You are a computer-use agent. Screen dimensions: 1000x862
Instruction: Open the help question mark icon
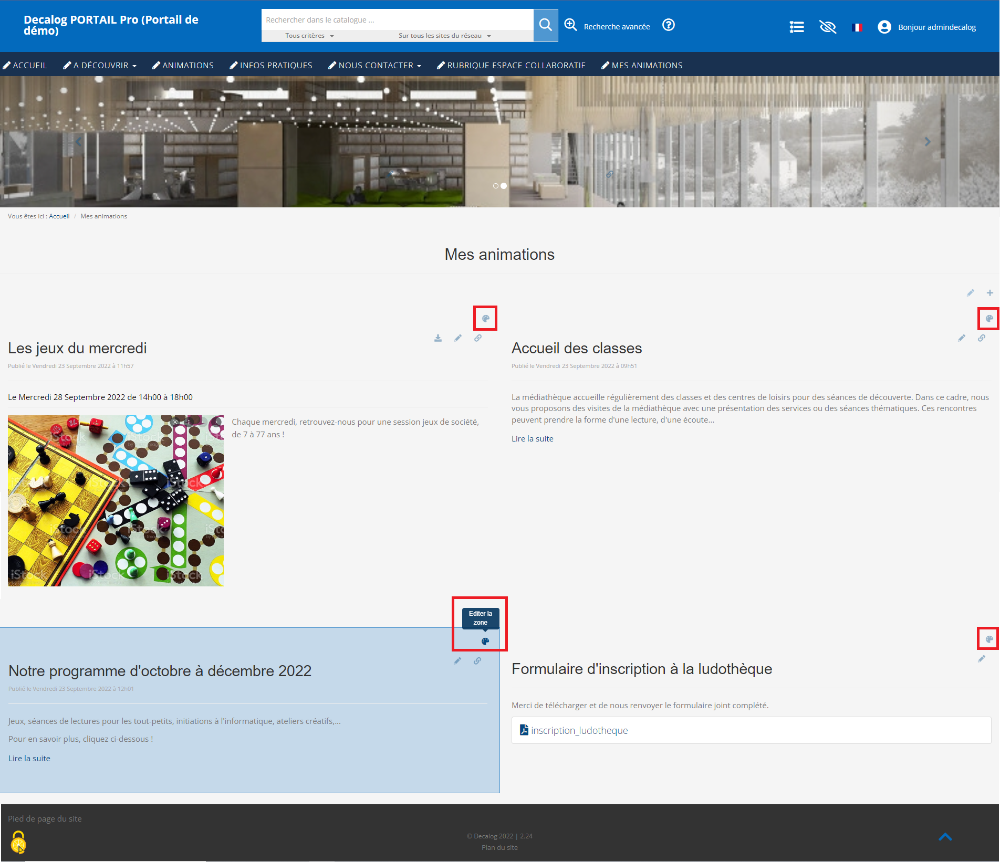[669, 25]
